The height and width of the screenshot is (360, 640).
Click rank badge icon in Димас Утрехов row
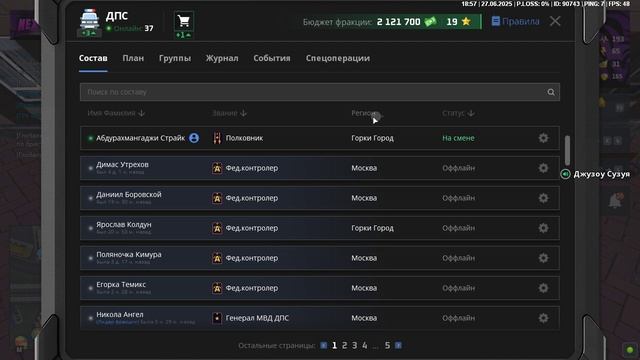pyautogui.click(x=217, y=168)
